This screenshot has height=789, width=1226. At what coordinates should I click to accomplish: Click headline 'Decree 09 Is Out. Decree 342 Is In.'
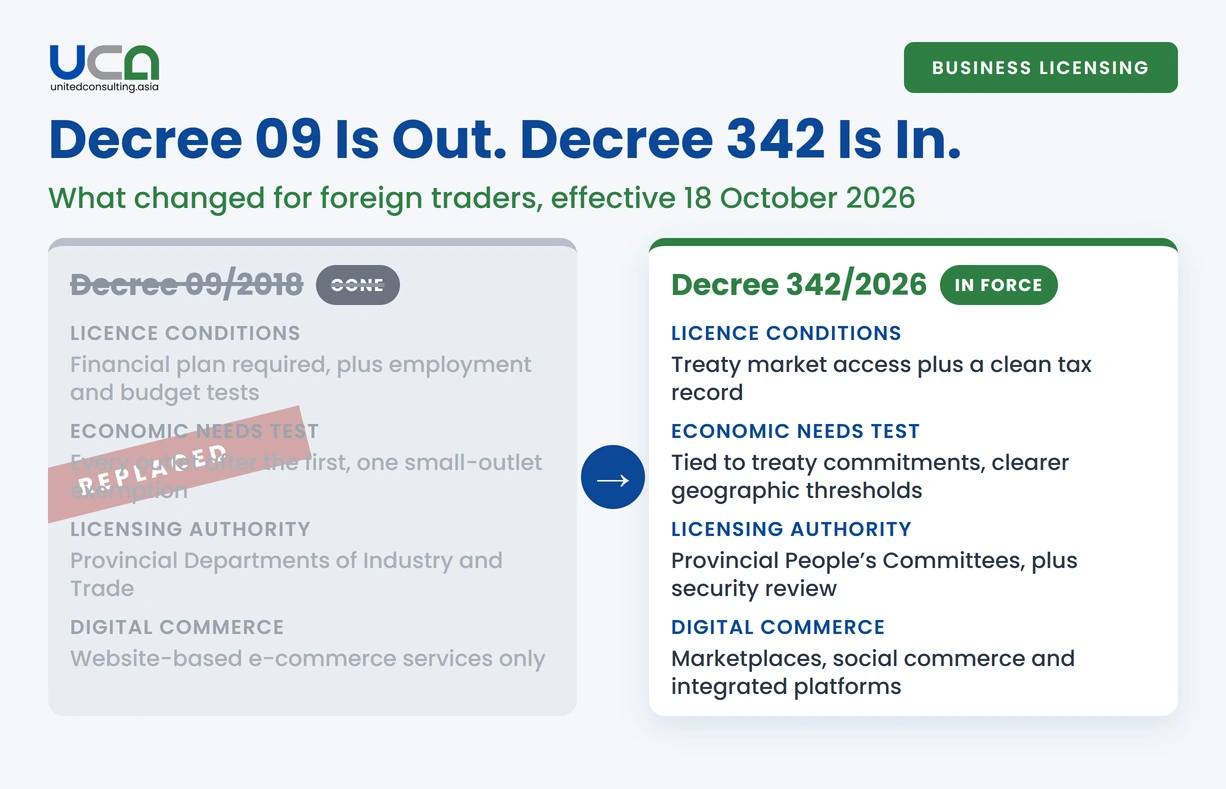[x=505, y=139]
